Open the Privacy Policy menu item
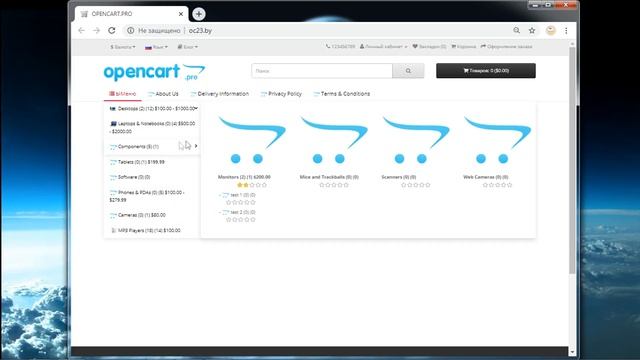 pos(281,94)
